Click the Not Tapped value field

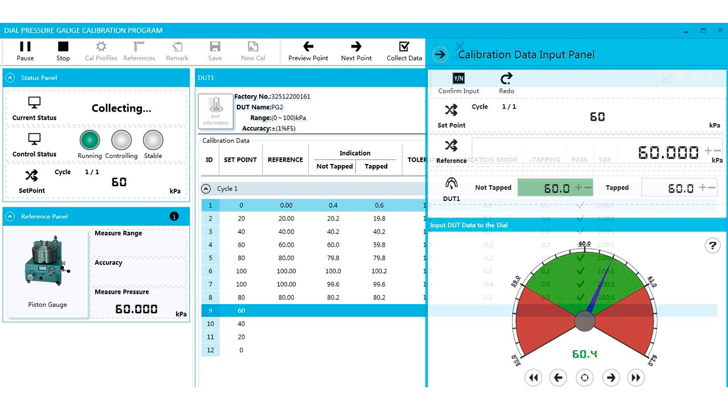tap(555, 187)
